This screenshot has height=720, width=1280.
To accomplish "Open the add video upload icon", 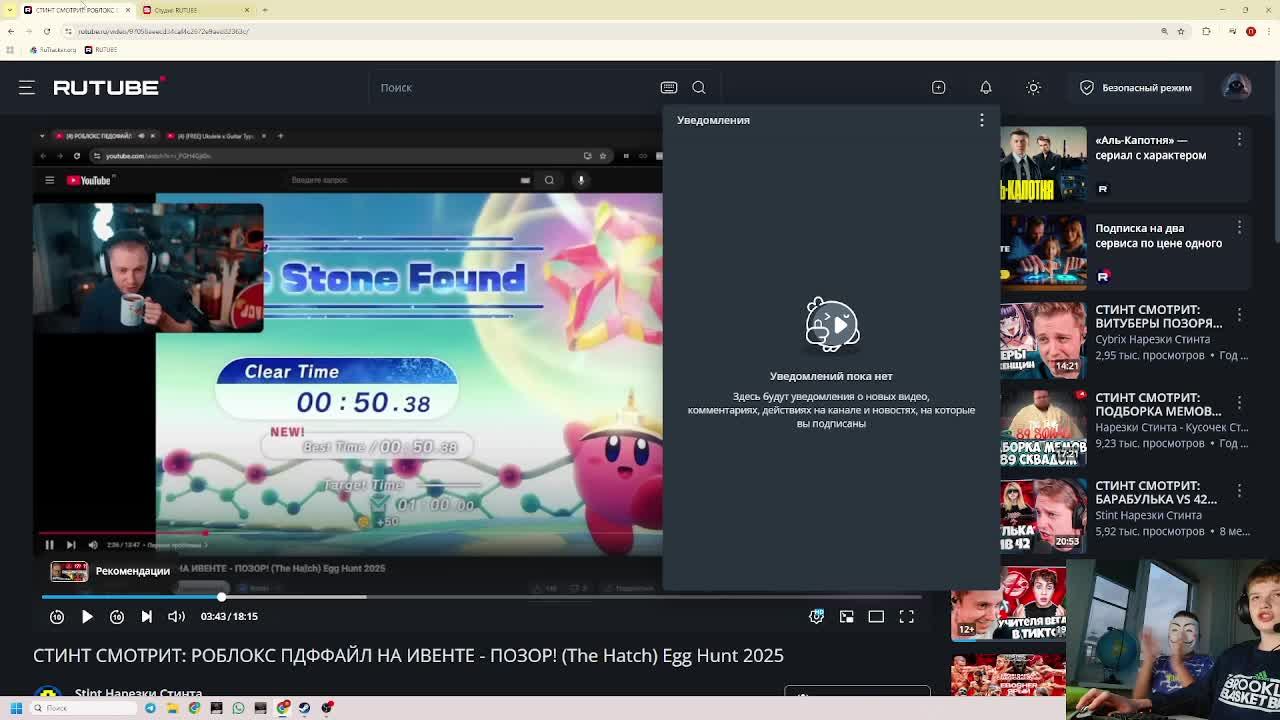I will pyautogui.click(x=938, y=88).
